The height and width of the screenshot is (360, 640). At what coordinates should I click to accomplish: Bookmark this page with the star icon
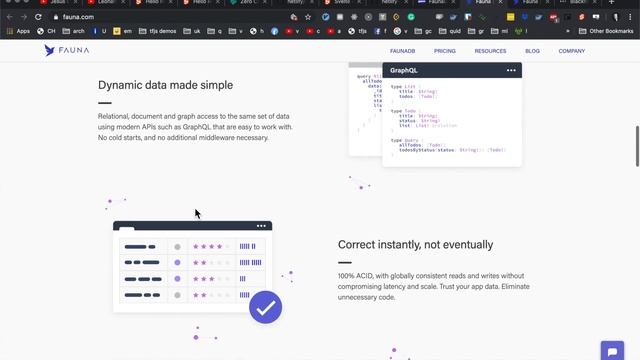308,17
